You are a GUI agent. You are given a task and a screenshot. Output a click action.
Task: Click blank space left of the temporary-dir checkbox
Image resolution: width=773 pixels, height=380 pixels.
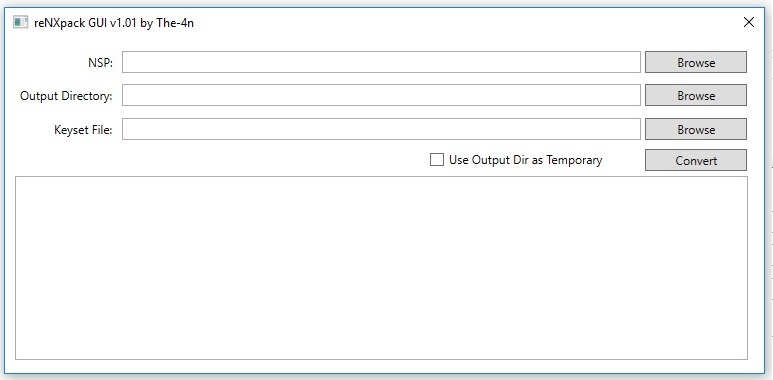(222, 160)
